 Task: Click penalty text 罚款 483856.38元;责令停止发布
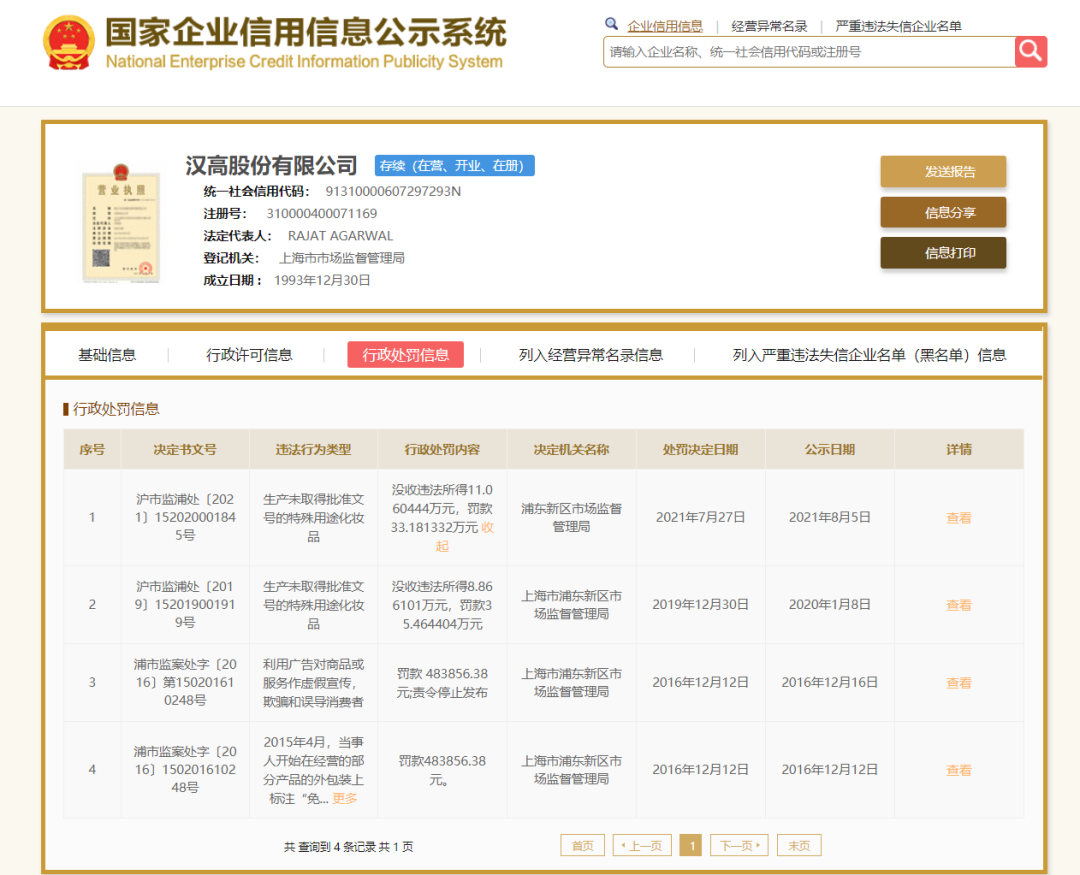tap(442, 683)
